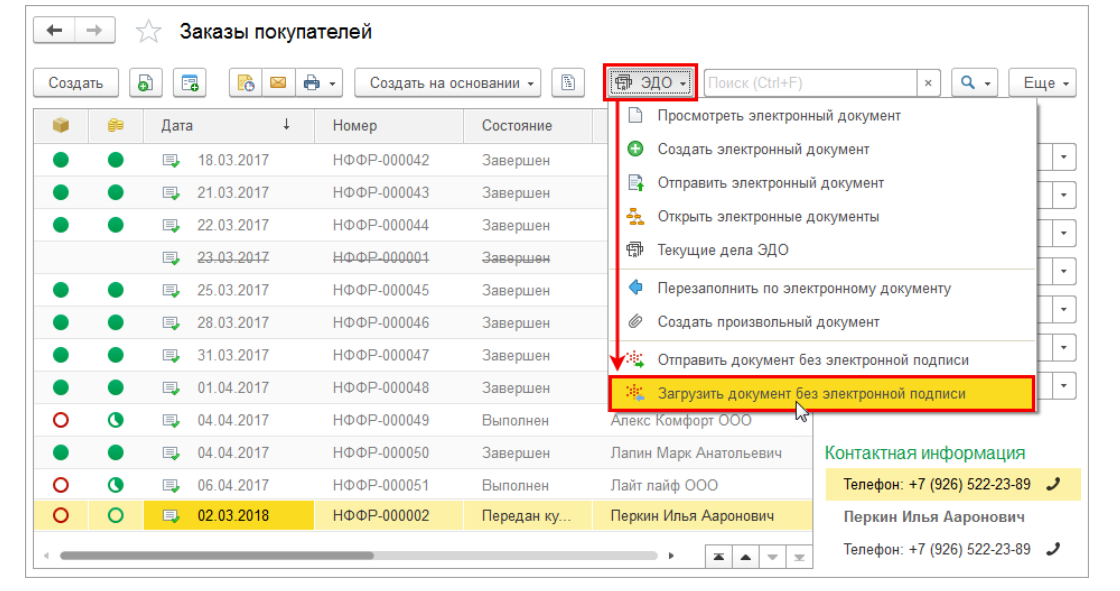Sort by the Номер column header
The image size is (1120, 591).
389,126
